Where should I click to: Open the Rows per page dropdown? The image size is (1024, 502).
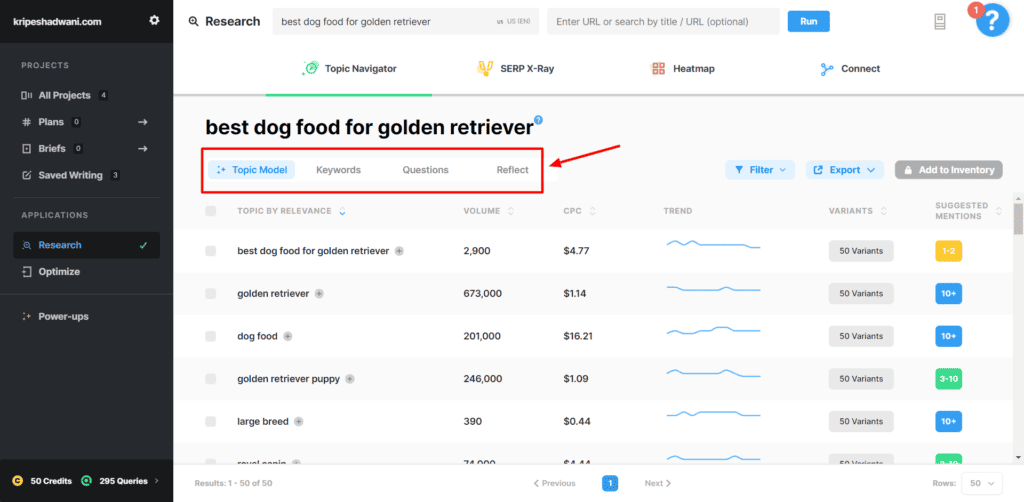982,484
